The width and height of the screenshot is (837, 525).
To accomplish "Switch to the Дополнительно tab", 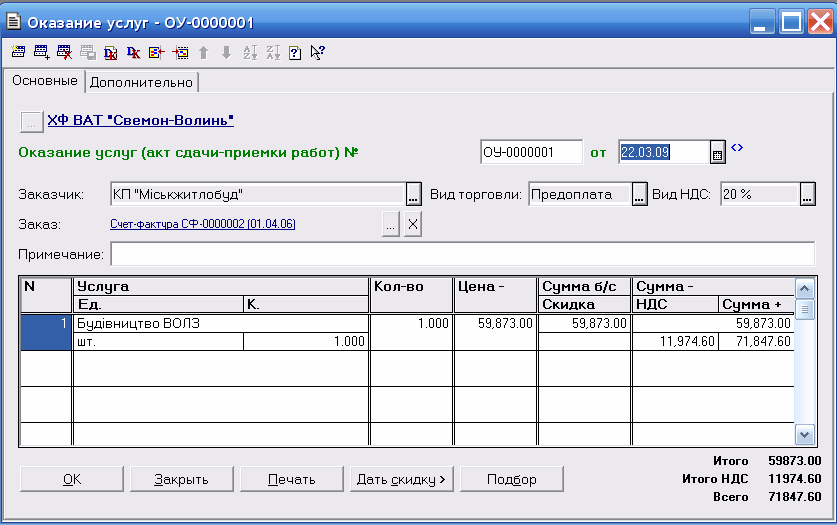I will click(x=141, y=82).
